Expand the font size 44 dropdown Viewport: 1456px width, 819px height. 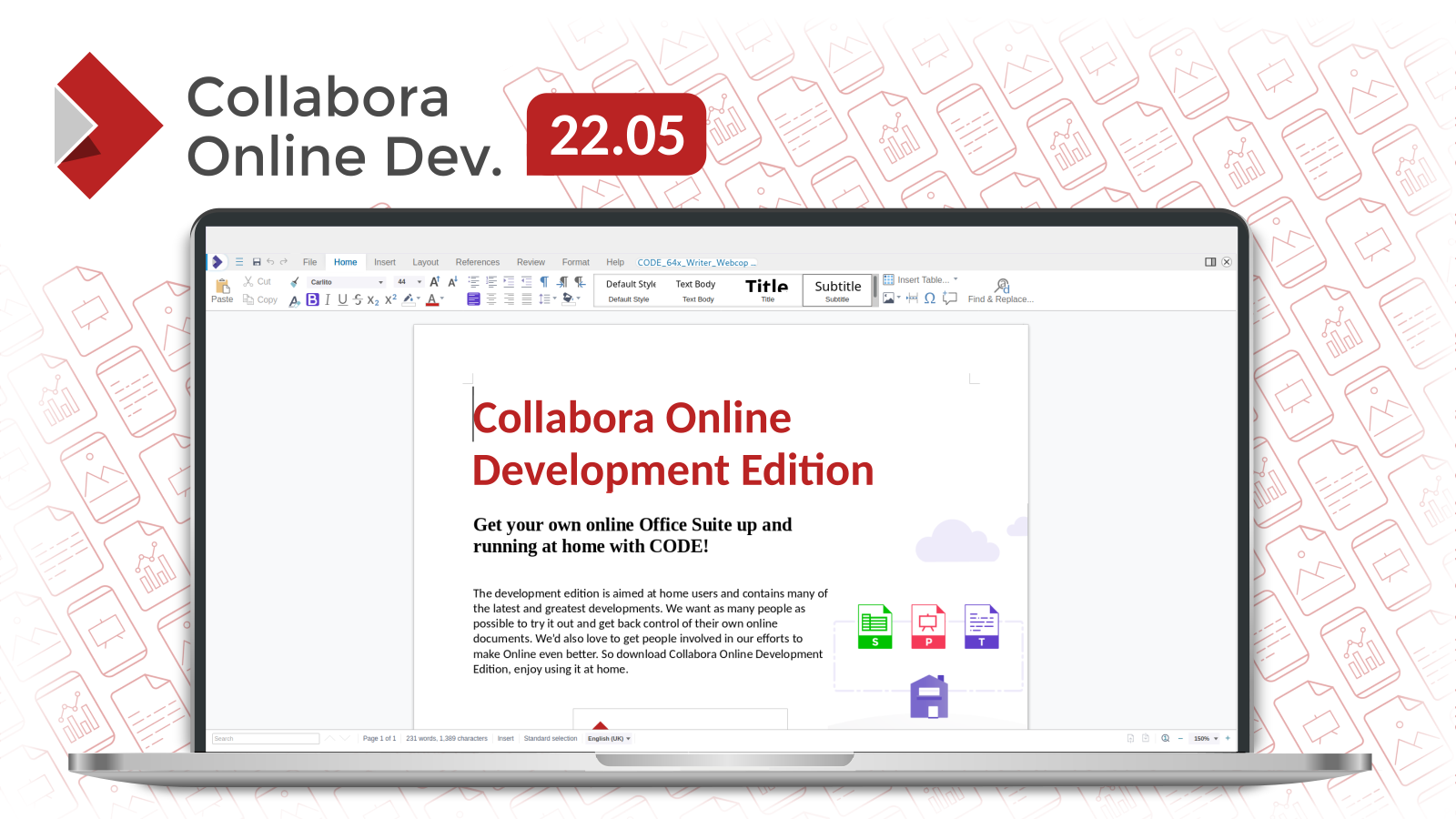point(419,282)
